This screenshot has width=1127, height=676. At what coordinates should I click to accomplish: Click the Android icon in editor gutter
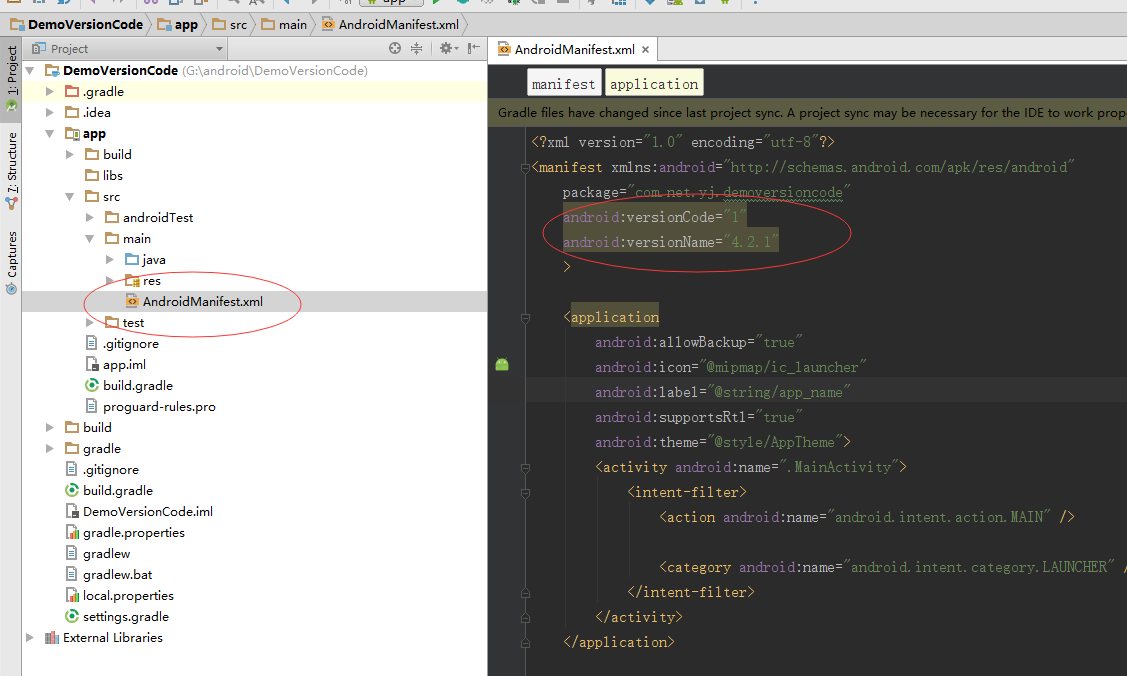502,364
